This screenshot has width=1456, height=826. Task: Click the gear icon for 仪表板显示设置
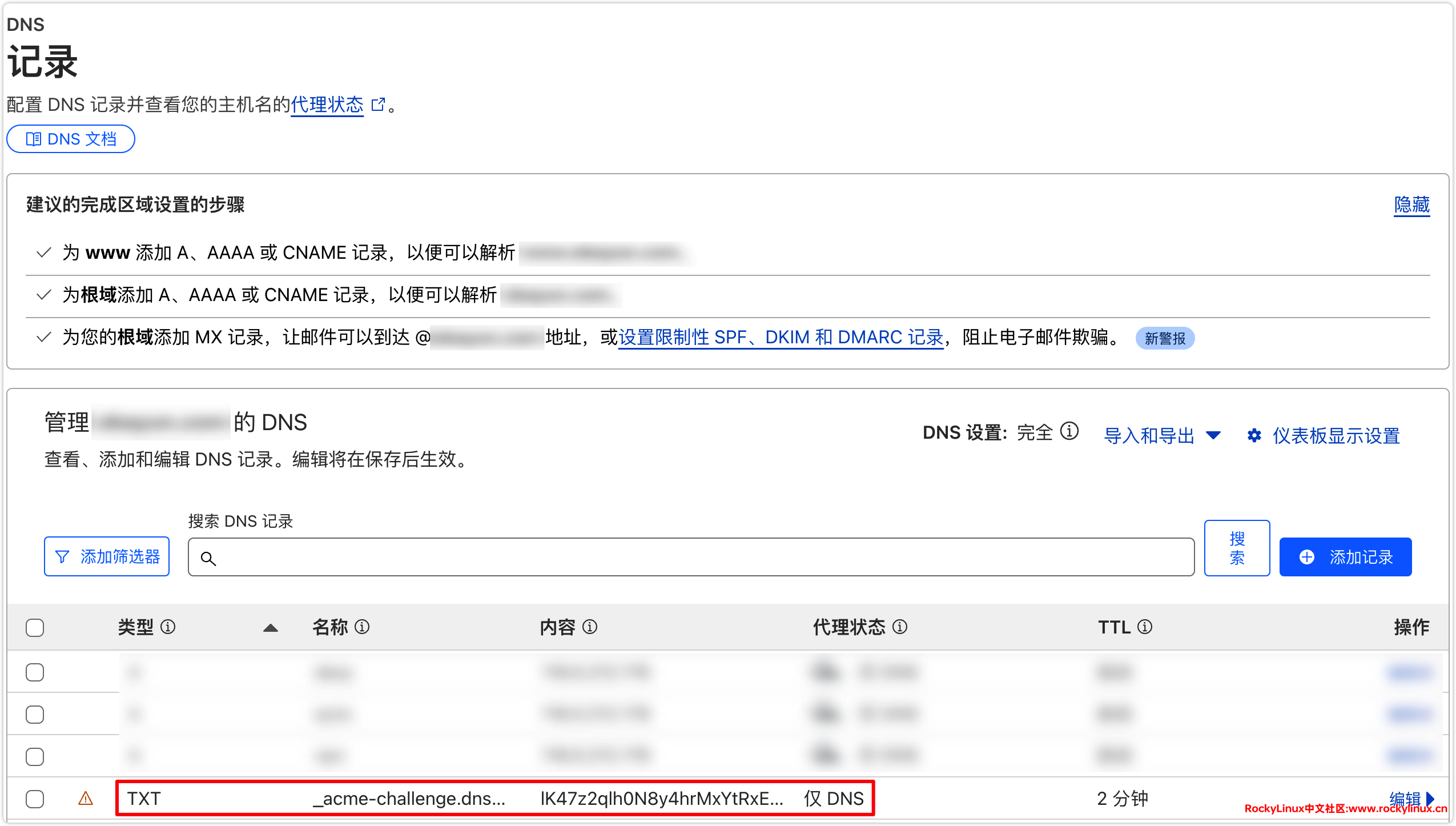tap(1254, 436)
